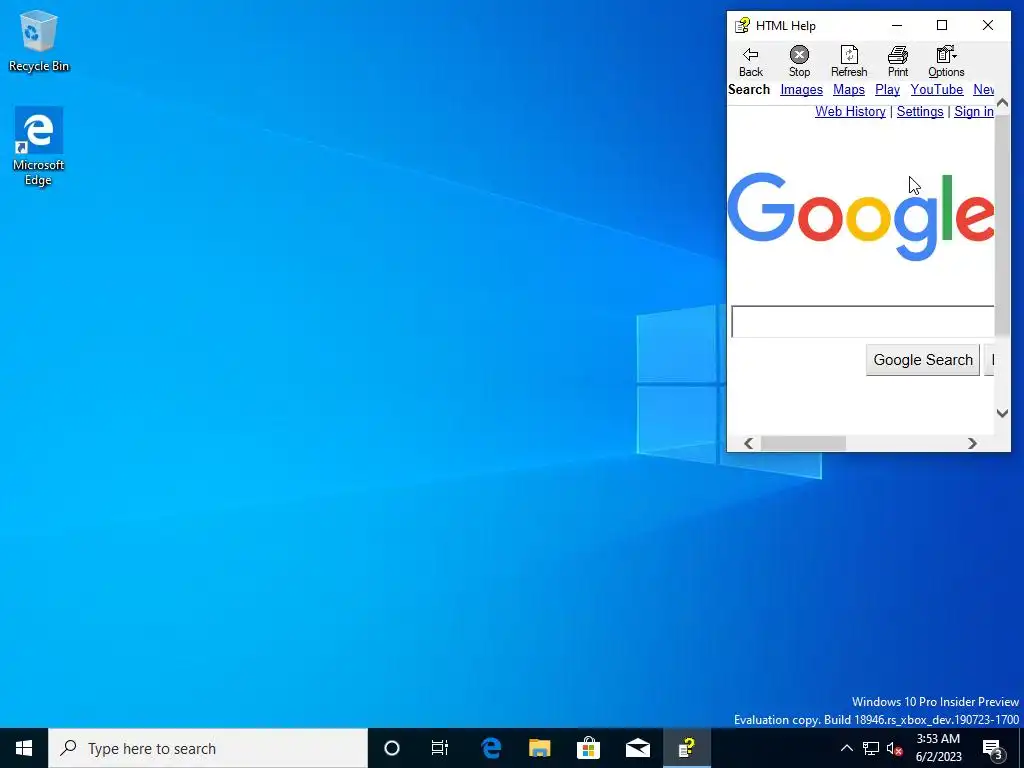Image resolution: width=1024 pixels, height=768 pixels.
Task: Focus the Google search text box
Action: click(863, 321)
